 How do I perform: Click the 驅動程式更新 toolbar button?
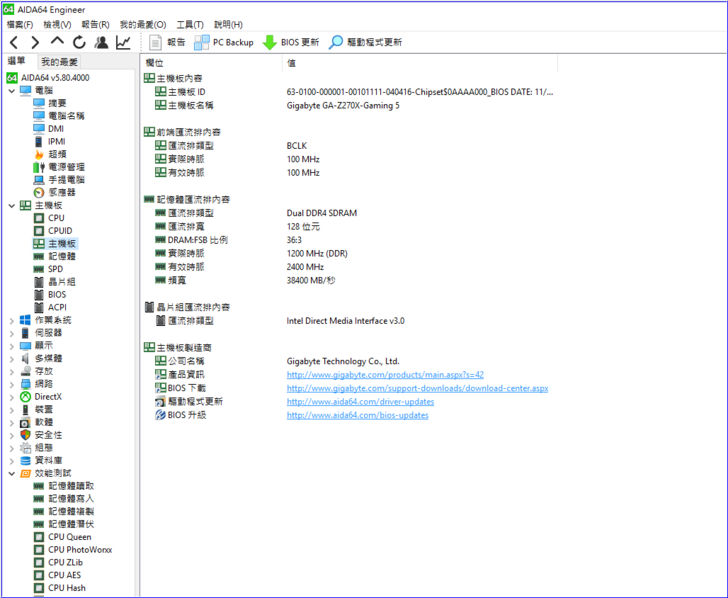tap(366, 43)
